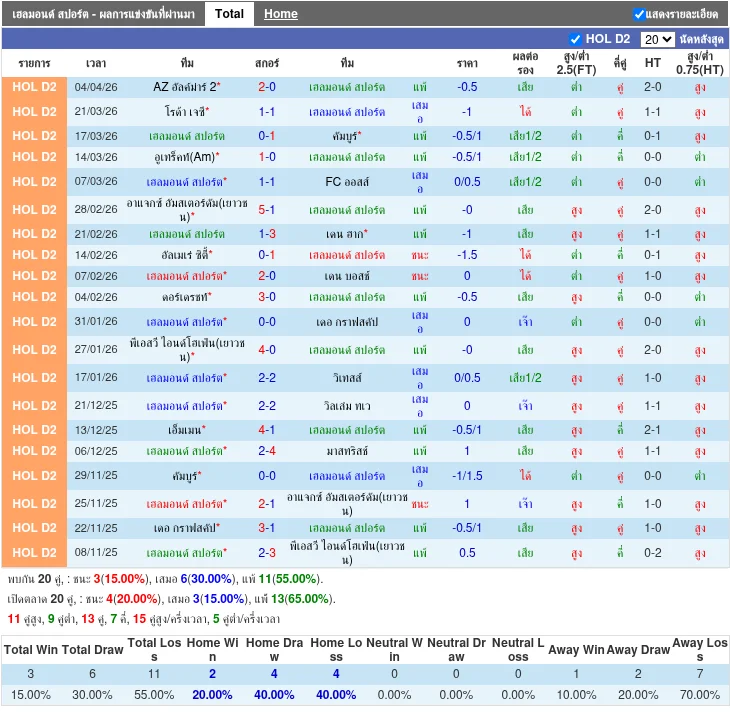Viewport: 730px width, 712px height.
Task: Click the โรด้า เจซี team link
Action: pyautogui.click(x=185, y=111)
